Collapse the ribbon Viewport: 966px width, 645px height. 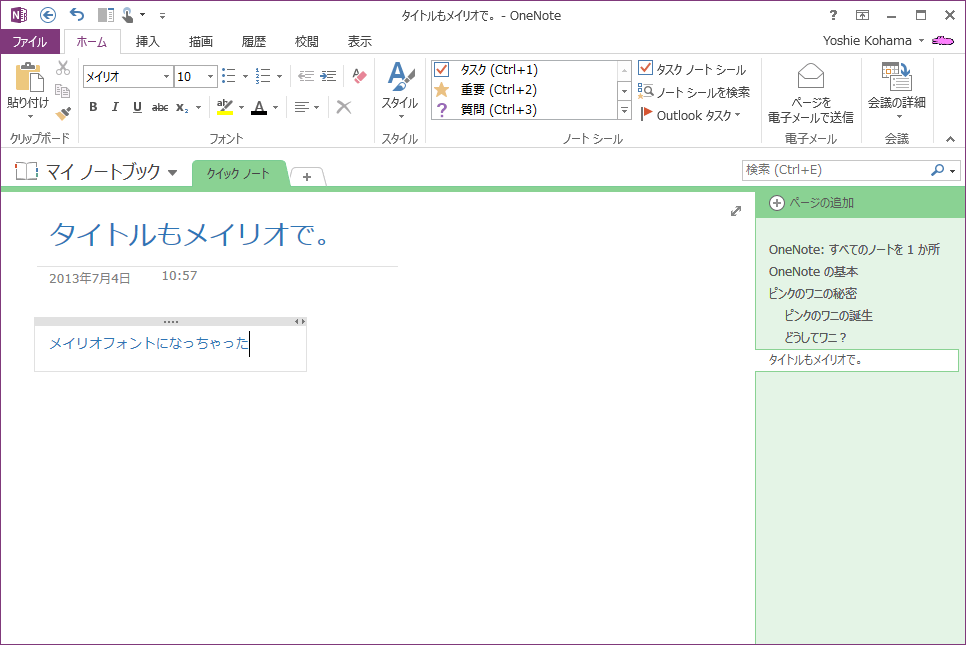coord(951,140)
